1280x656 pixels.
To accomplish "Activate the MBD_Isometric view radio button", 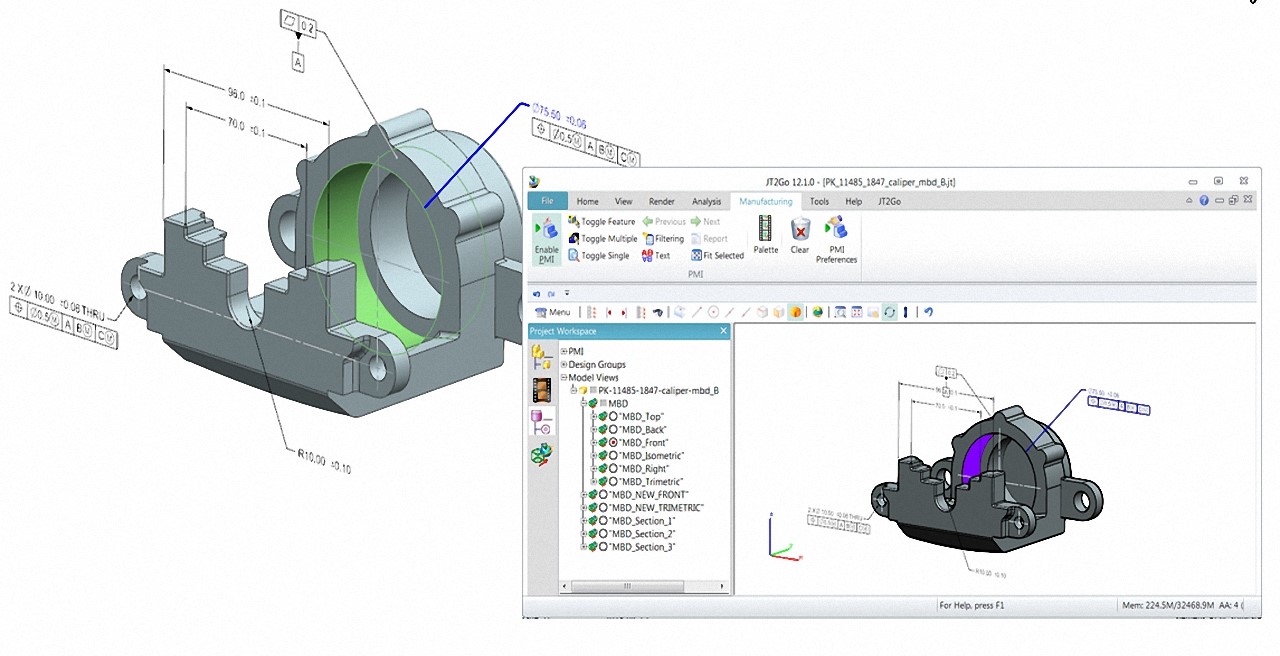I will [x=614, y=455].
